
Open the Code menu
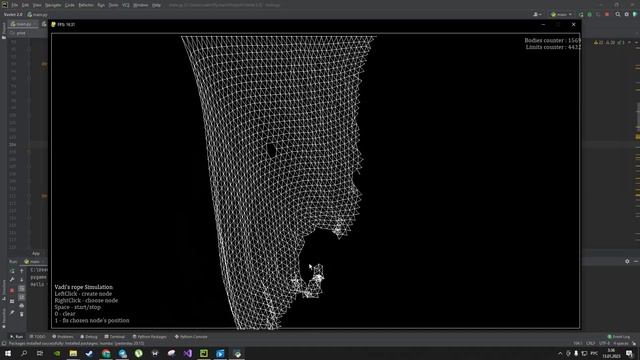pyautogui.click(x=70, y=5)
